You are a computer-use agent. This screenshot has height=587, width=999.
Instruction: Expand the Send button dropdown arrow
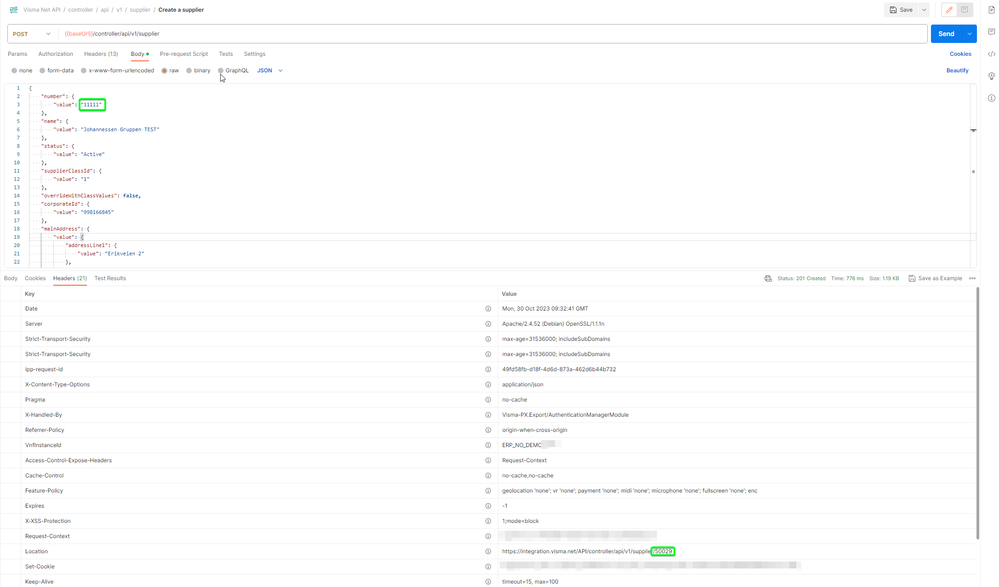tap(969, 34)
